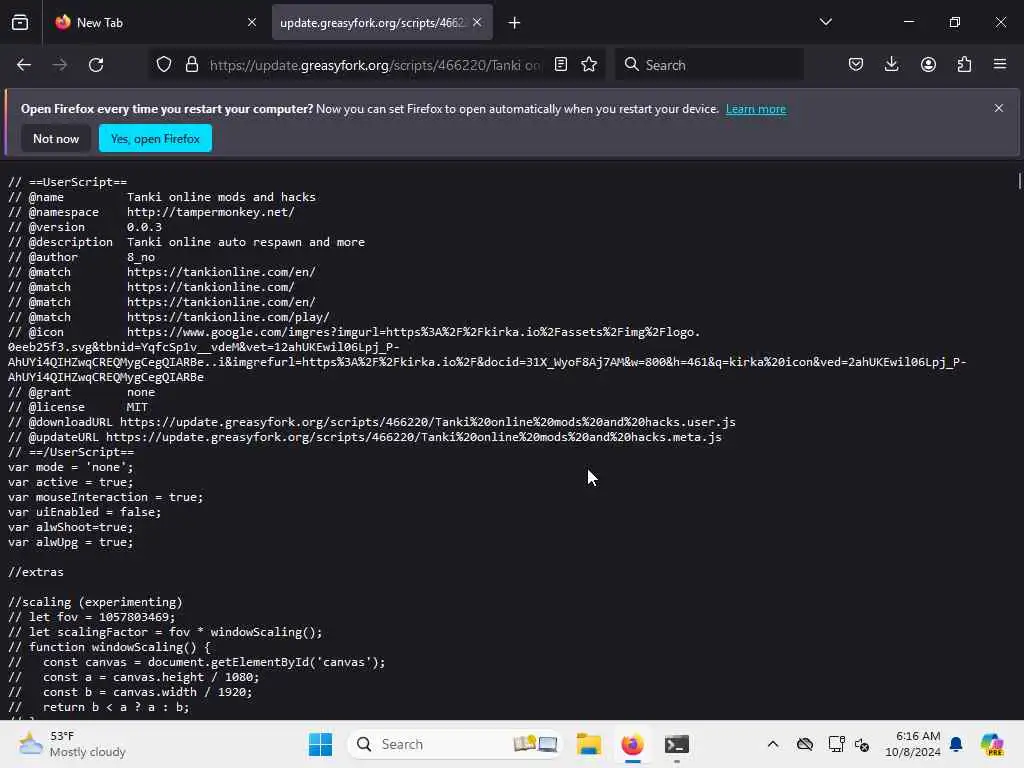
Task: Expand the List all tabs chevron
Action: (825, 22)
